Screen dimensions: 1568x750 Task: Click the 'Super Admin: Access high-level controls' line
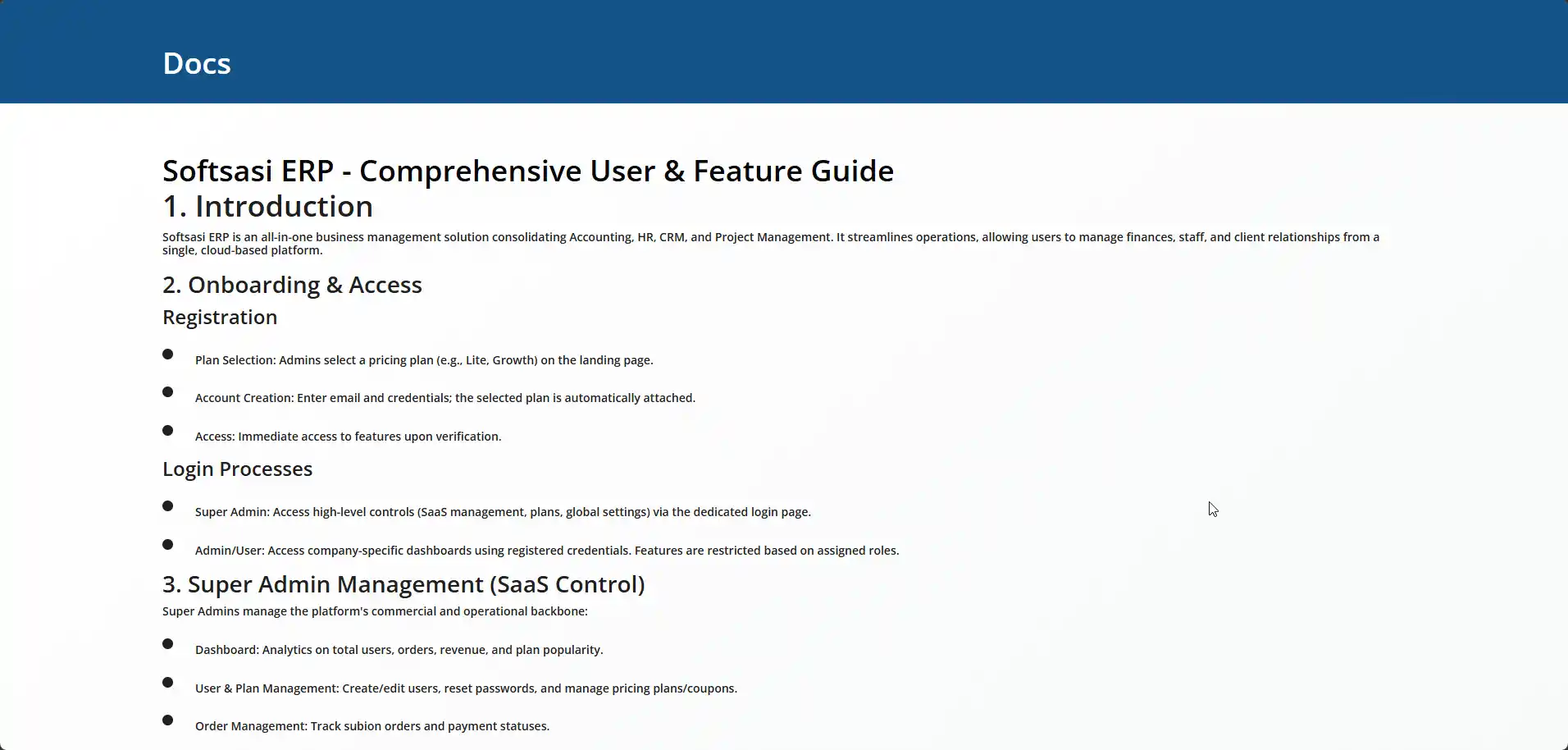[x=503, y=512]
